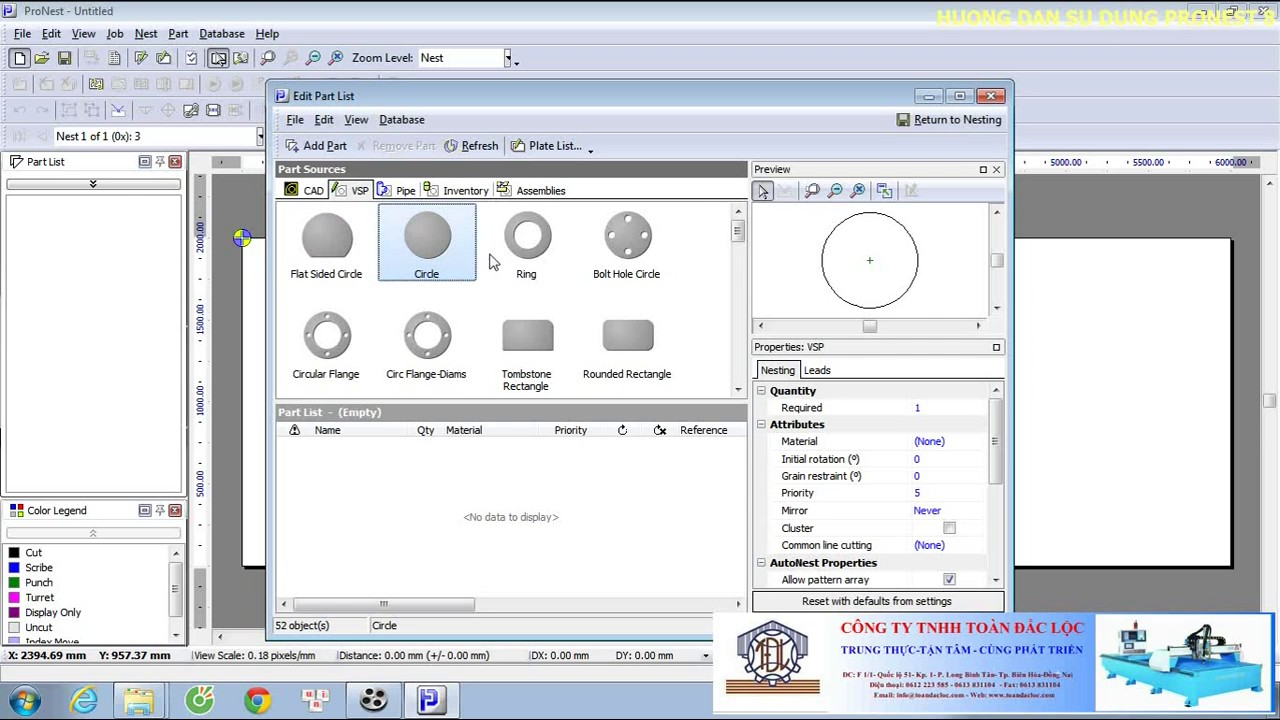Screen dimensions: 1280x720
Task: Click the Open folder icon in main toolbar
Action: pos(42,58)
